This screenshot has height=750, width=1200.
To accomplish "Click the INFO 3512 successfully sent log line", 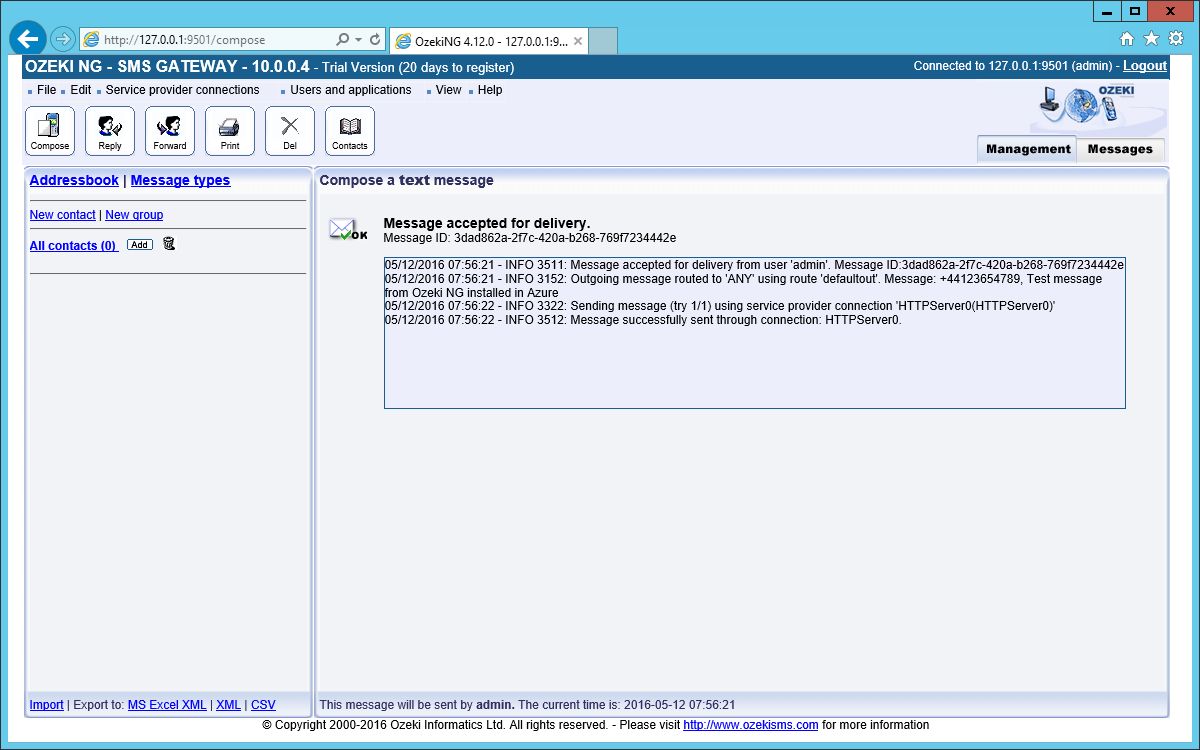I will coord(643,320).
